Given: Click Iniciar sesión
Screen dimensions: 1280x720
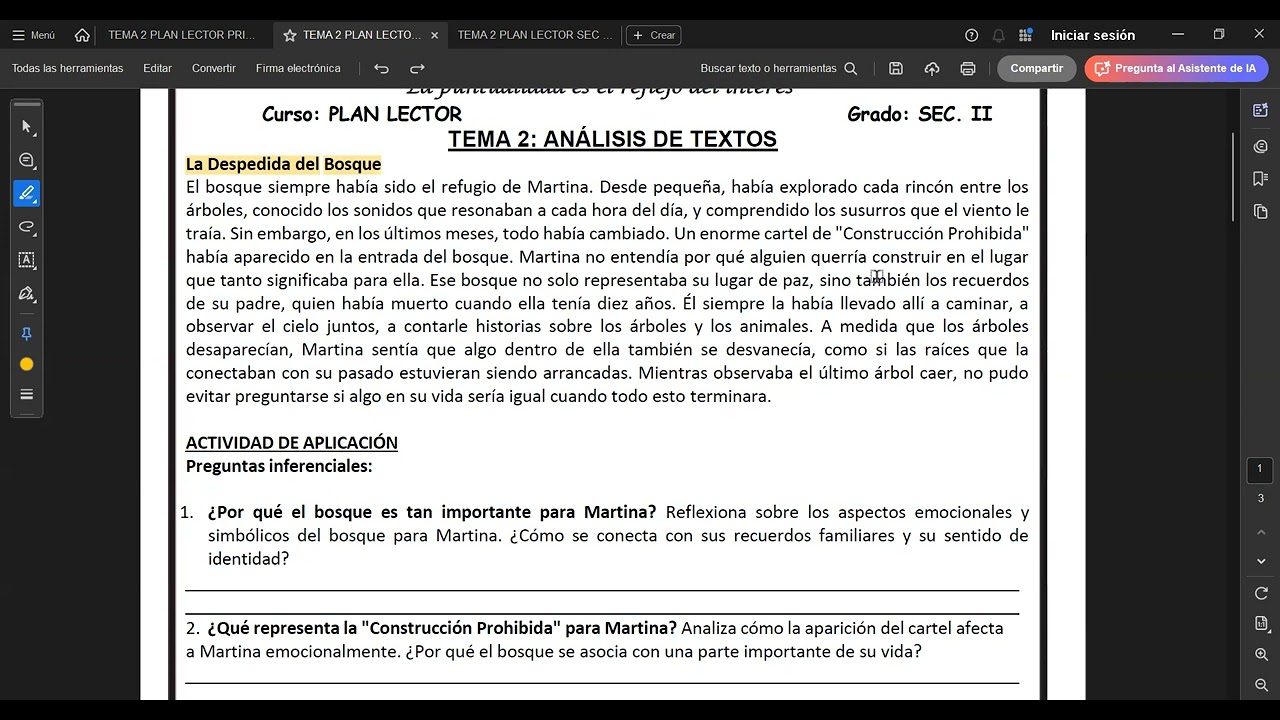Looking at the screenshot, I should (1093, 35).
